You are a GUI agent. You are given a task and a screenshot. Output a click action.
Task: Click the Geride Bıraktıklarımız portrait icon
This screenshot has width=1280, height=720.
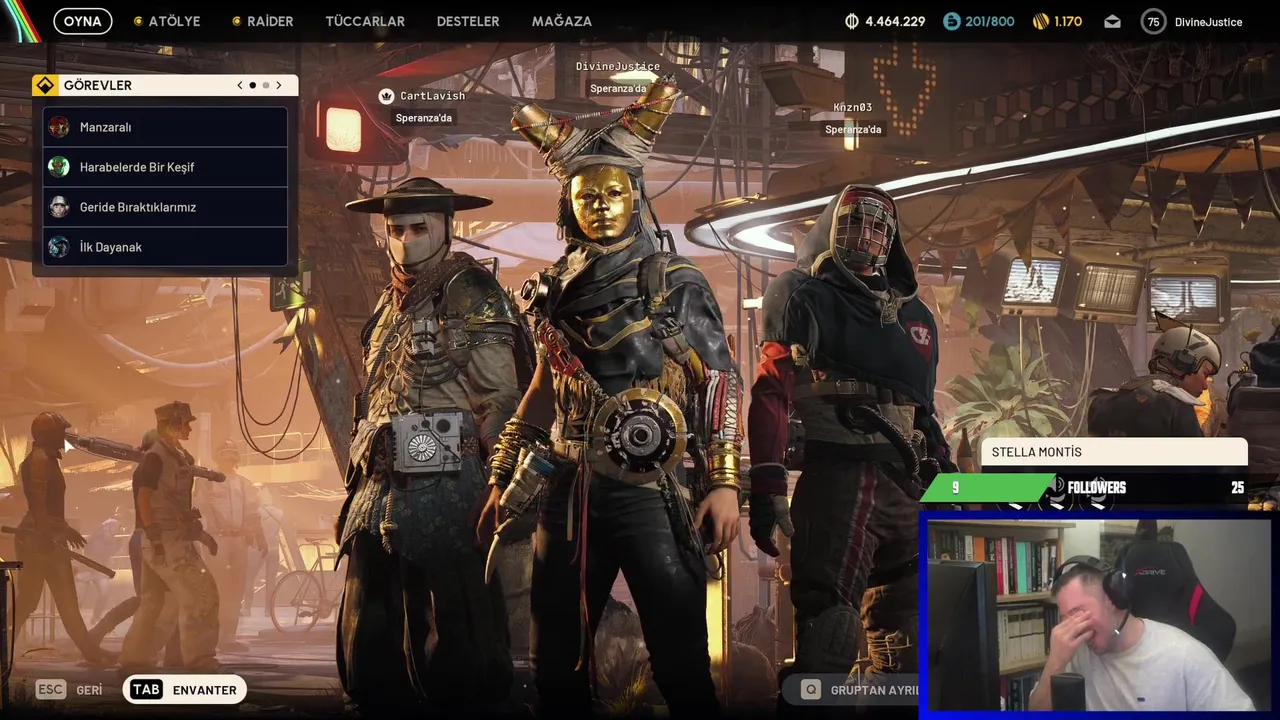pyautogui.click(x=59, y=207)
